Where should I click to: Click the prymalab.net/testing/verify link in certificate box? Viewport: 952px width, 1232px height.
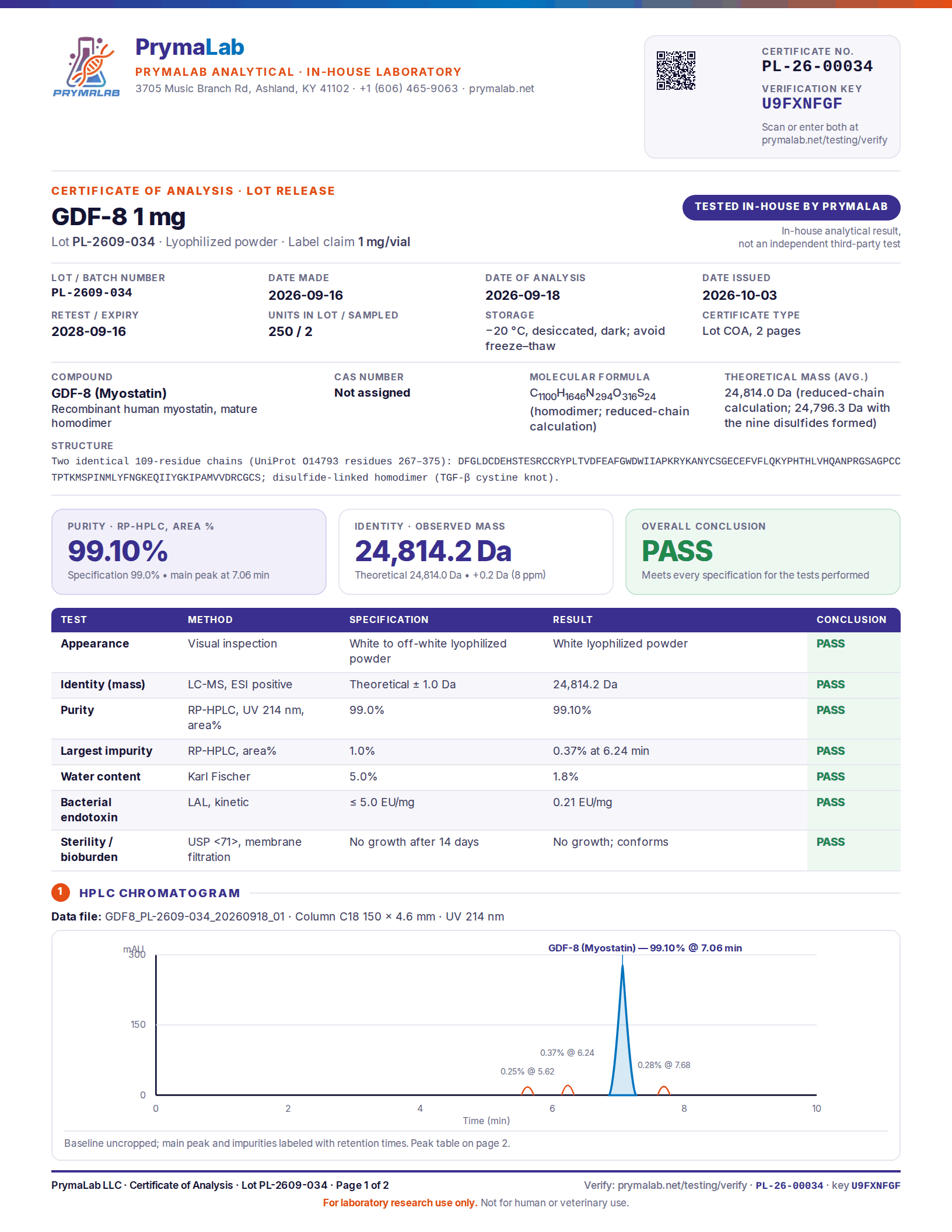point(824,140)
